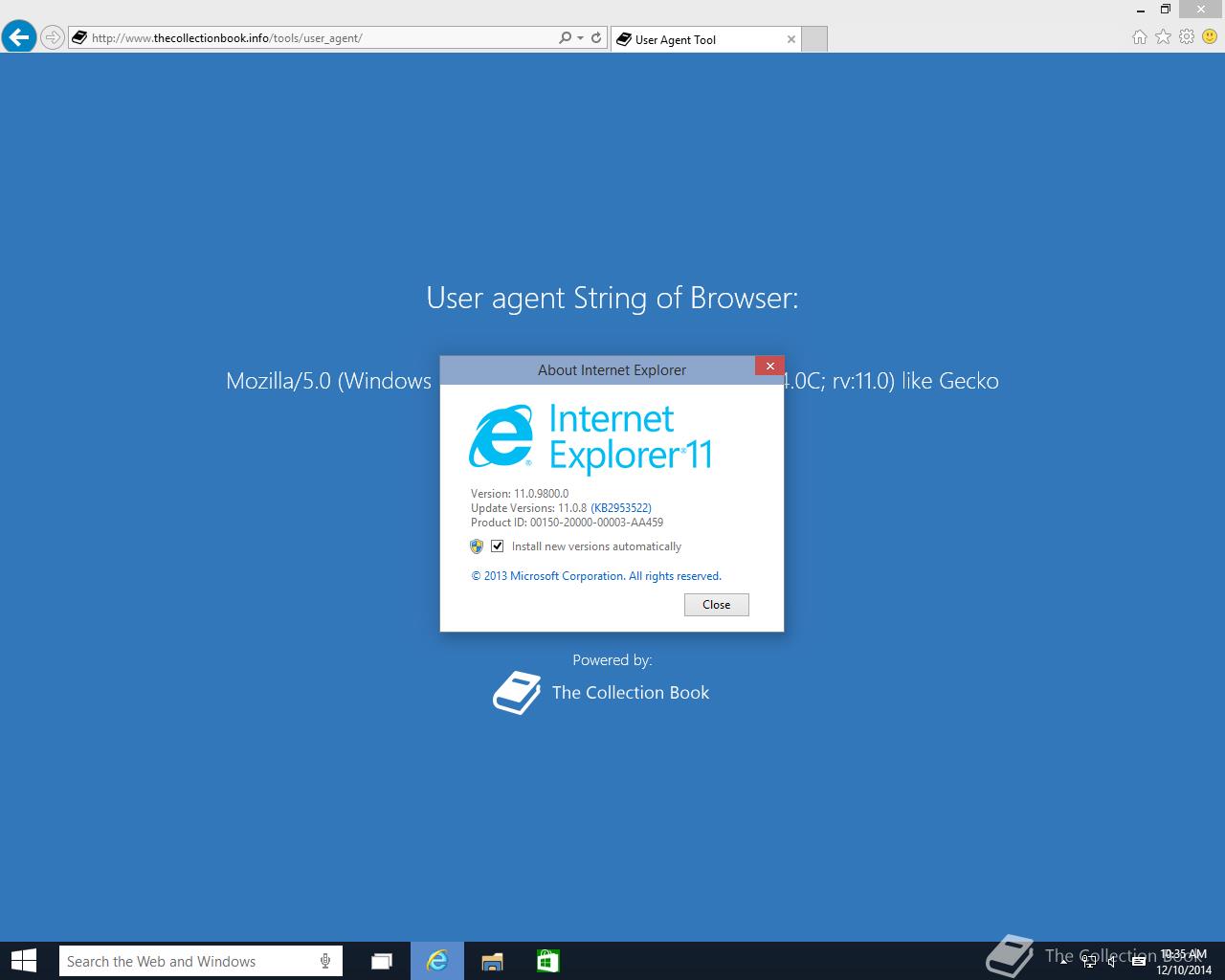Click the taskbar clock showing 10:35 AM
Screen dimensions: 1225x980
pyautogui.click(x=1183, y=962)
